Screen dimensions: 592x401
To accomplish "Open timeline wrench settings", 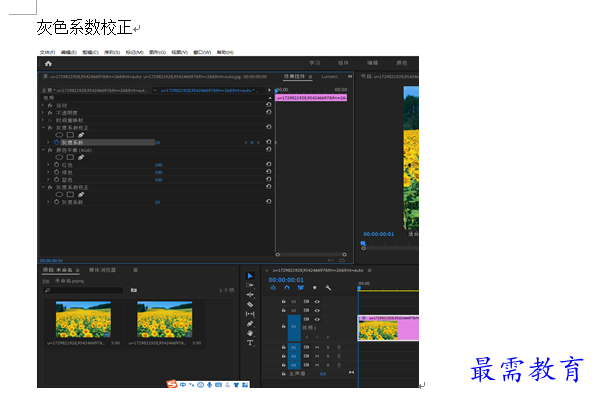I will pyautogui.click(x=328, y=288).
